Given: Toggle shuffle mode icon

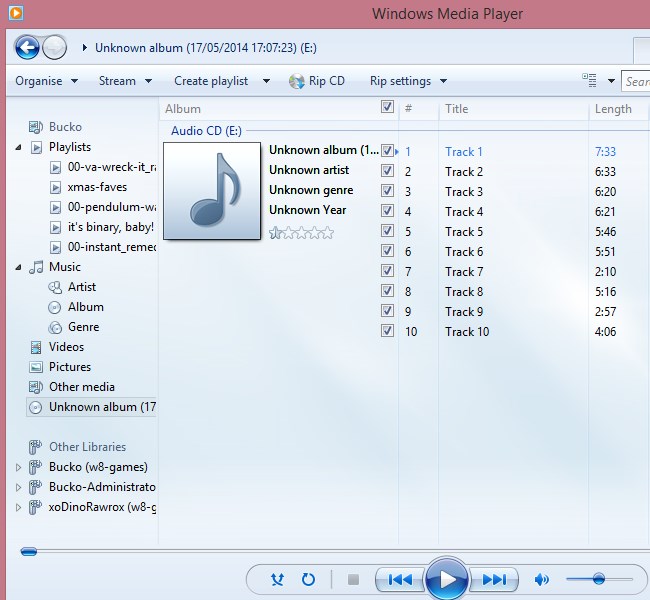Looking at the screenshot, I should (x=278, y=579).
